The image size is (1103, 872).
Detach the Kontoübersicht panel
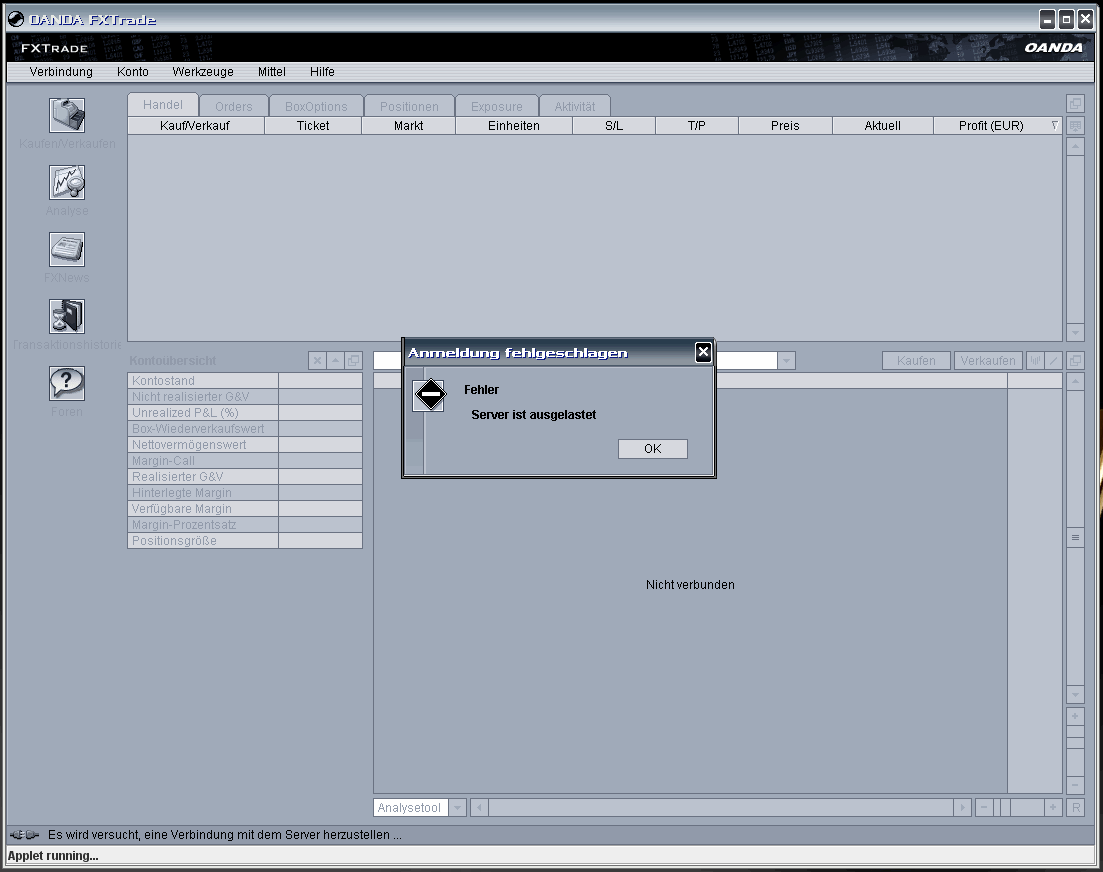coord(354,361)
